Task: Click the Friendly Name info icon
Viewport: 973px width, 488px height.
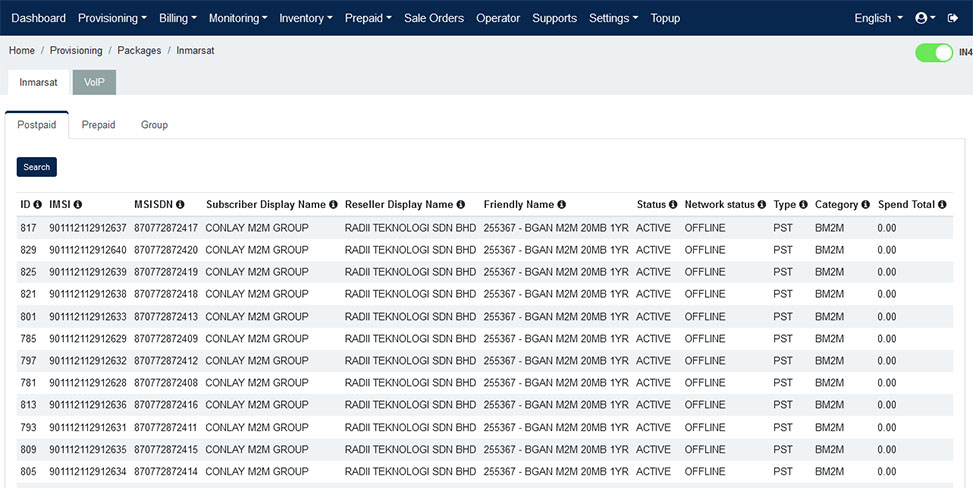Action: pos(562,205)
